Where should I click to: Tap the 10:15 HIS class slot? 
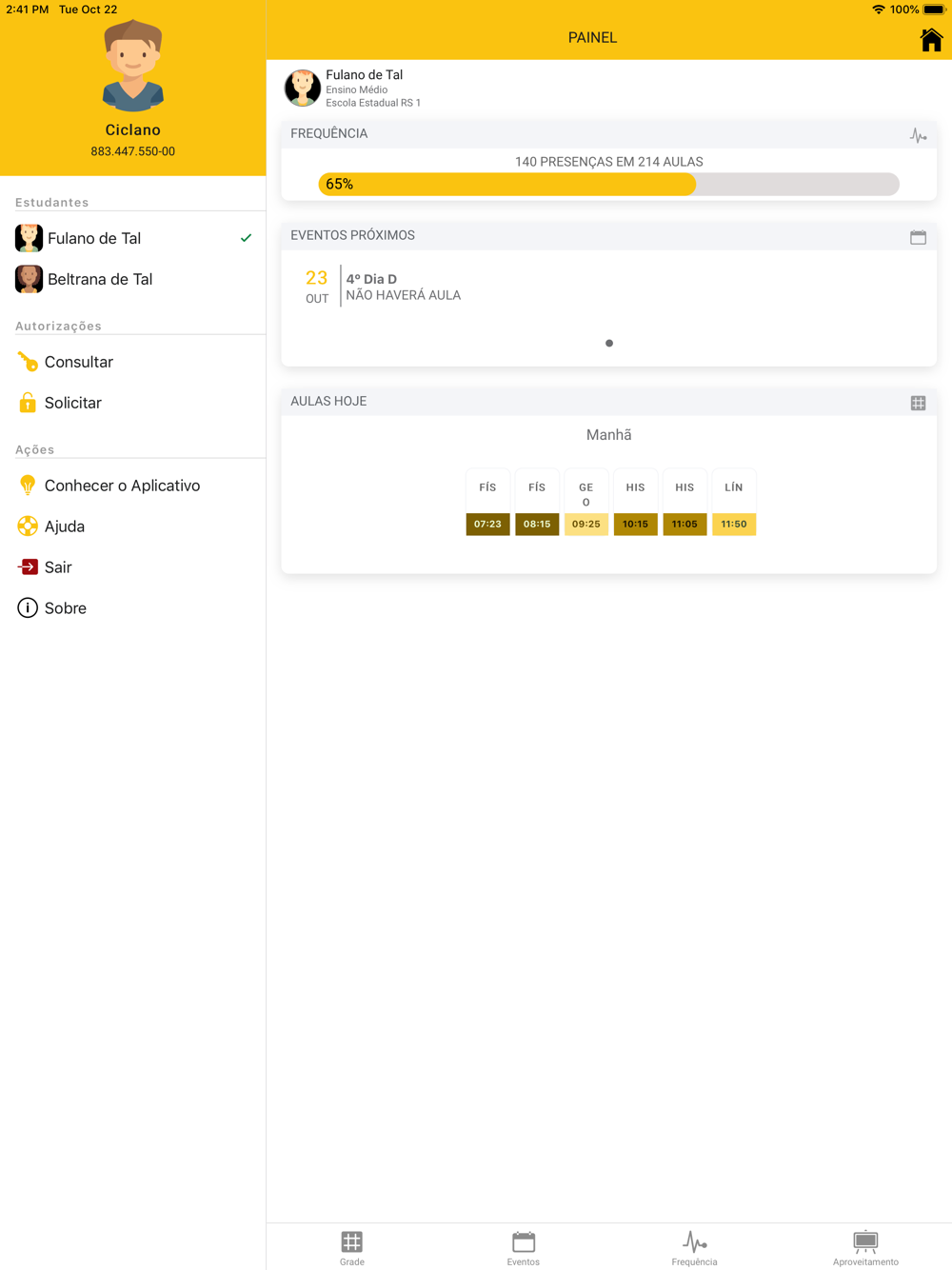(x=635, y=503)
